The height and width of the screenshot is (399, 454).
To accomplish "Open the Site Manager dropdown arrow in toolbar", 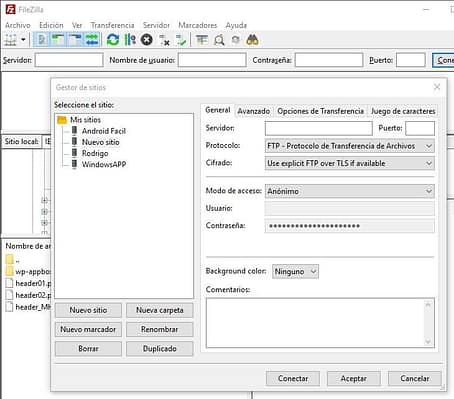I will tap(23, 40).
